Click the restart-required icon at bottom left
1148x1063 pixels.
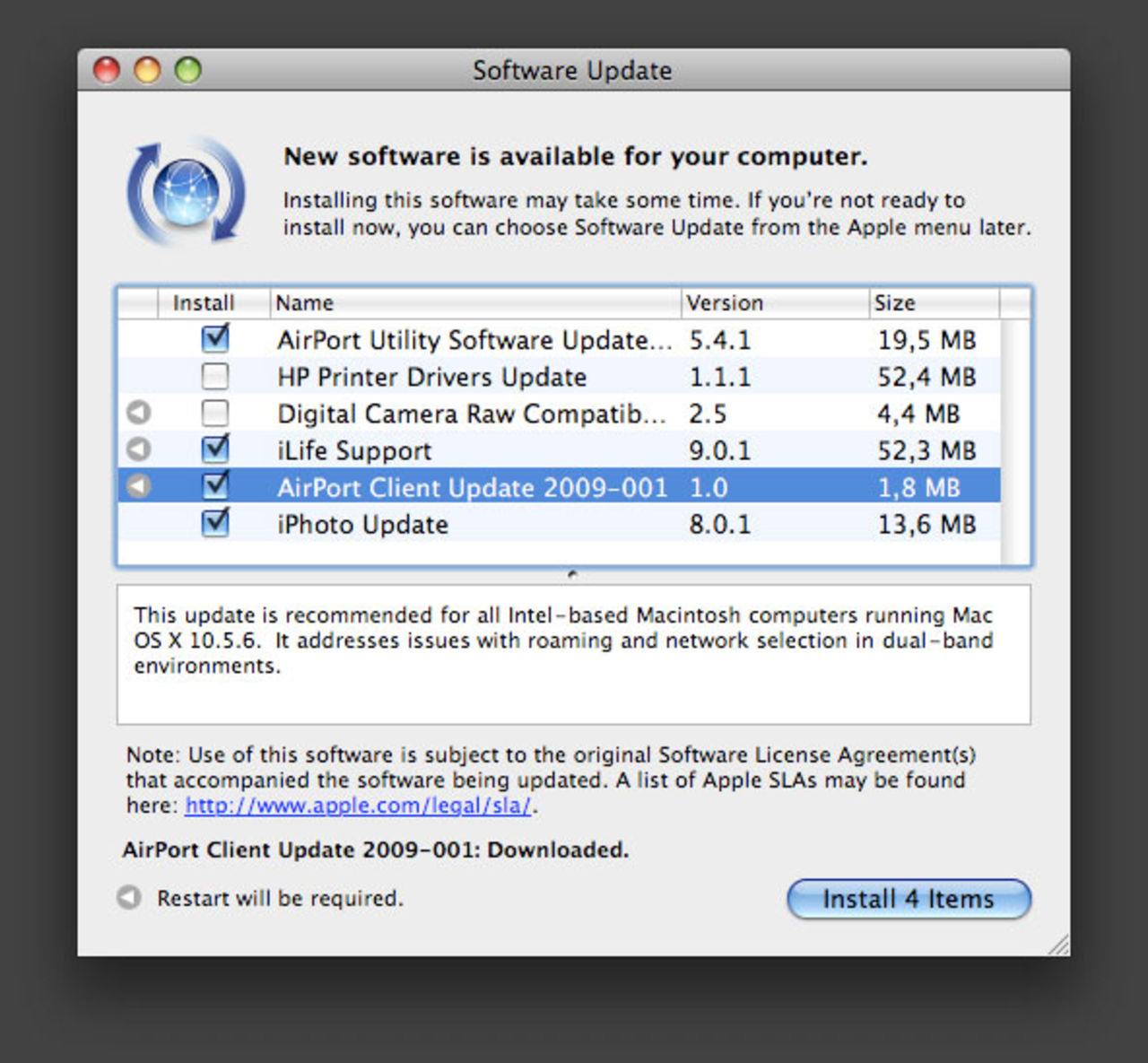[x=129, y=897]
